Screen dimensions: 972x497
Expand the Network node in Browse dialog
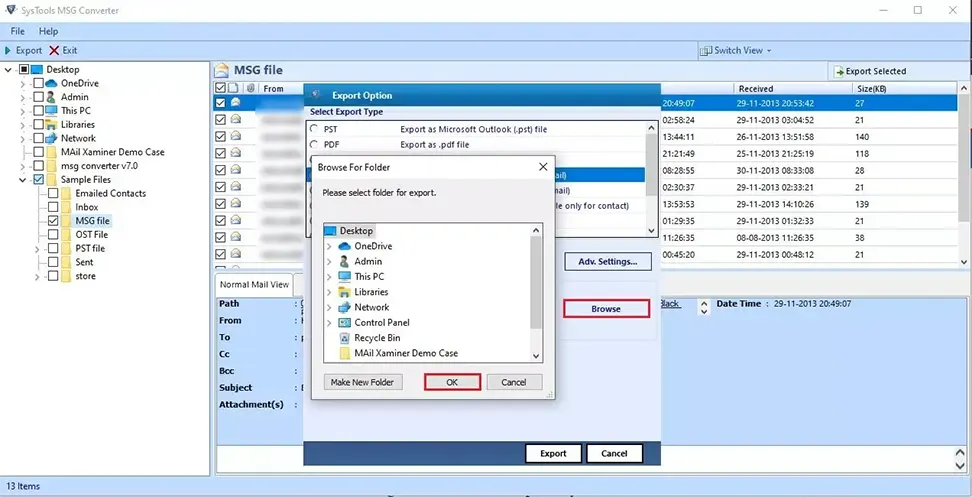click(329, 307)
